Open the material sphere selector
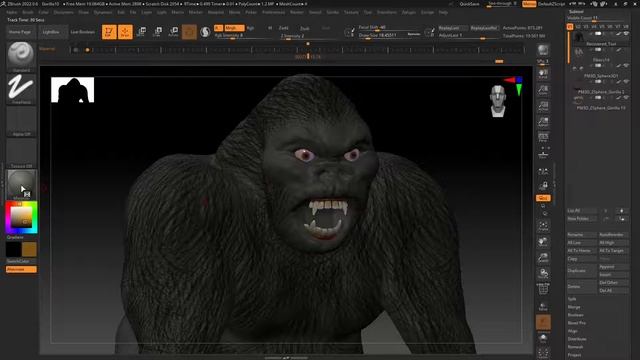The height and width of the screenshot is (360, 640). (21, 184)
